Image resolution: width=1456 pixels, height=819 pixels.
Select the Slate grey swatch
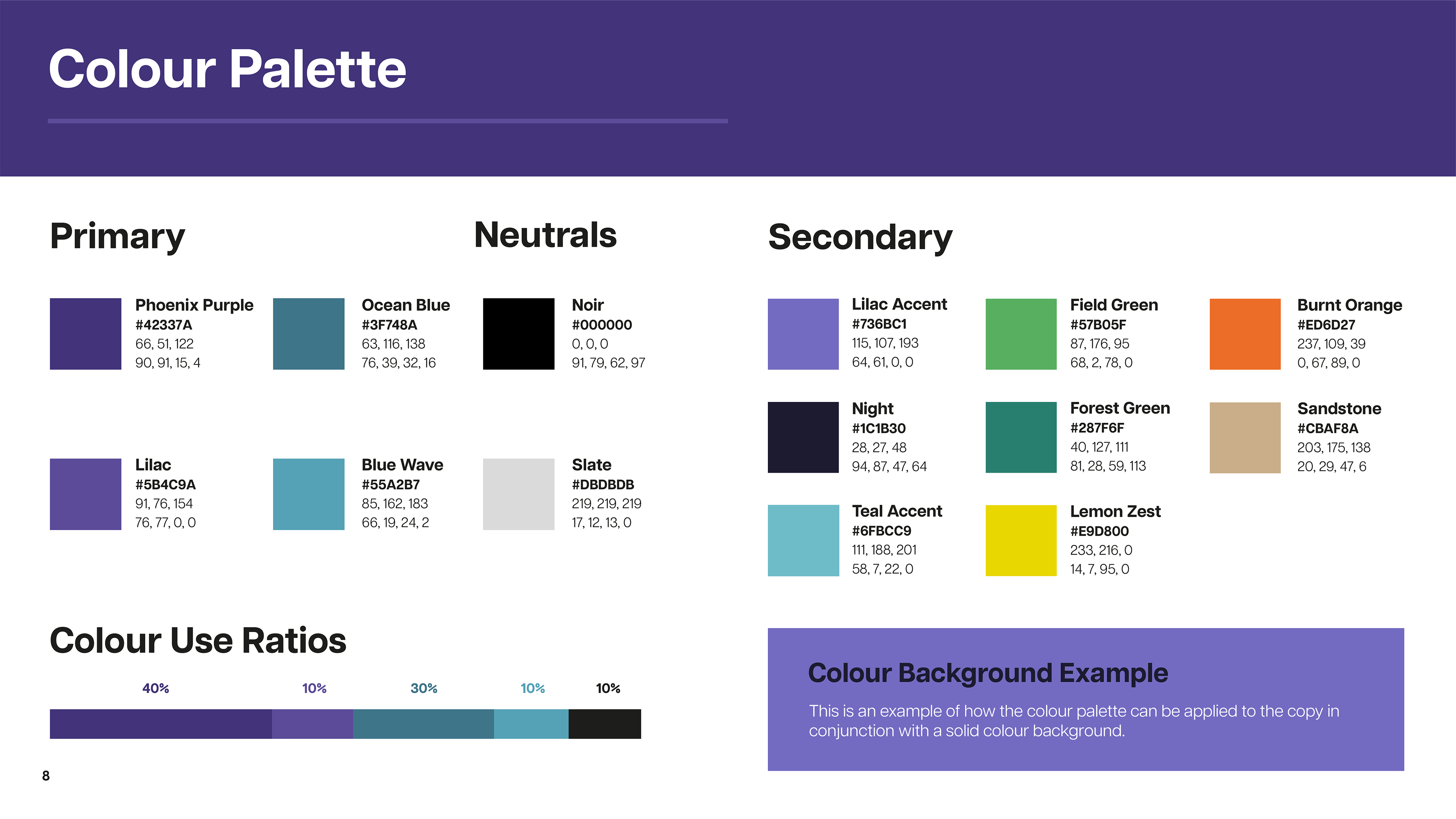[x=519, y=494]
